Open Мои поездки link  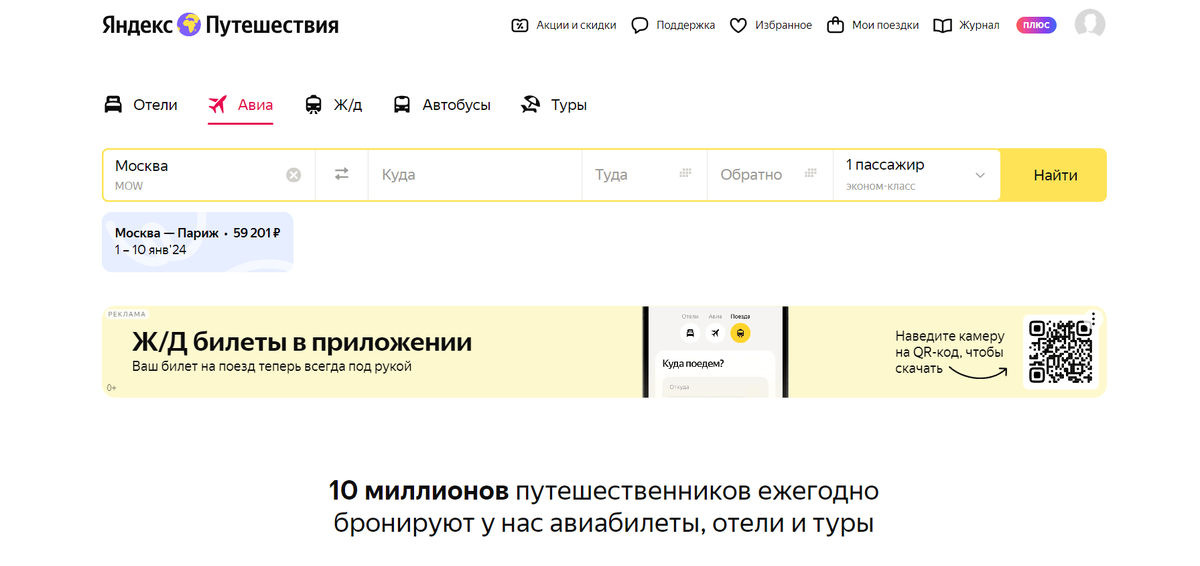coord(885,25)
